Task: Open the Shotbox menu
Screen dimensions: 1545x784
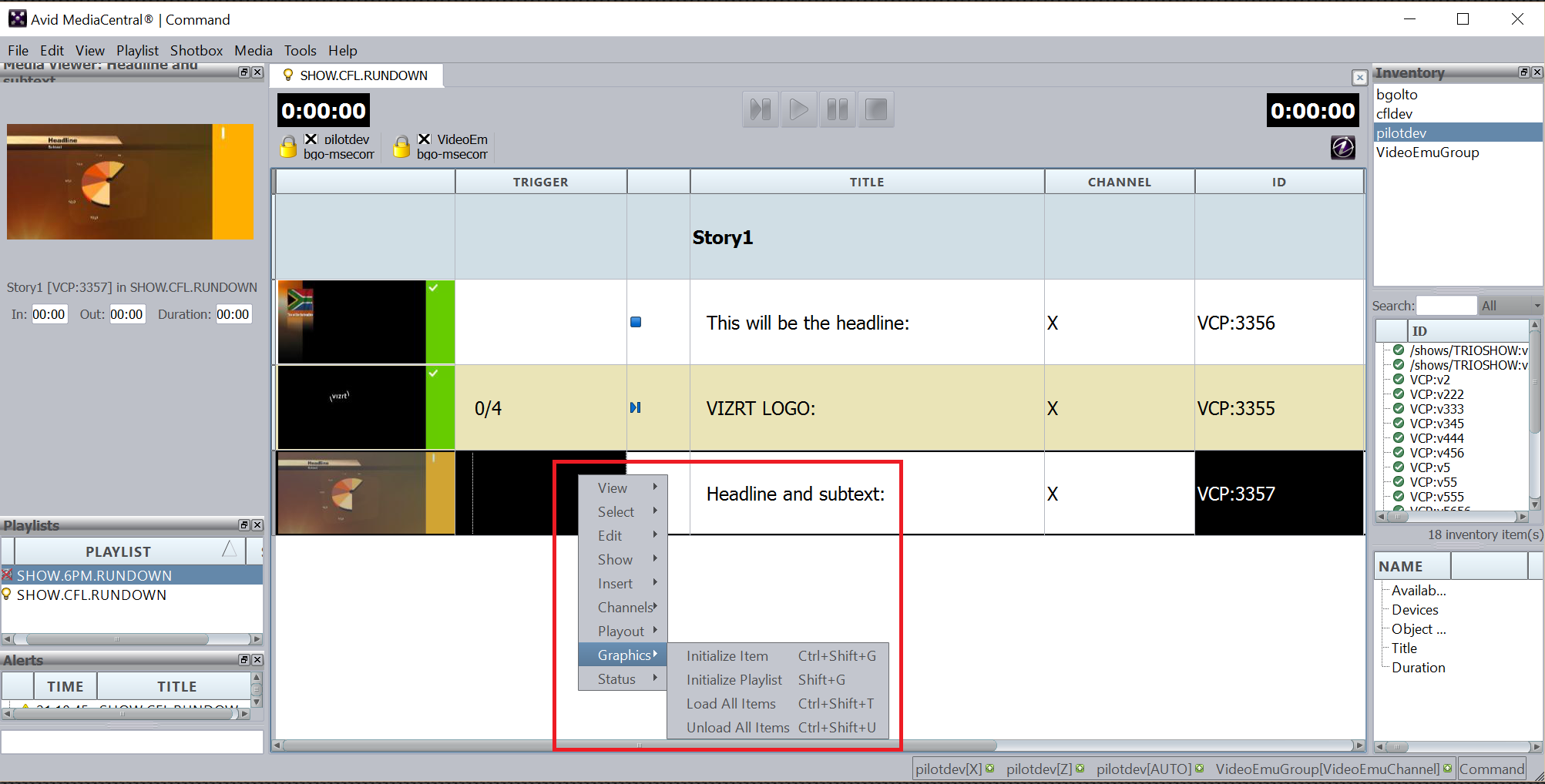Action: point(196,50)
